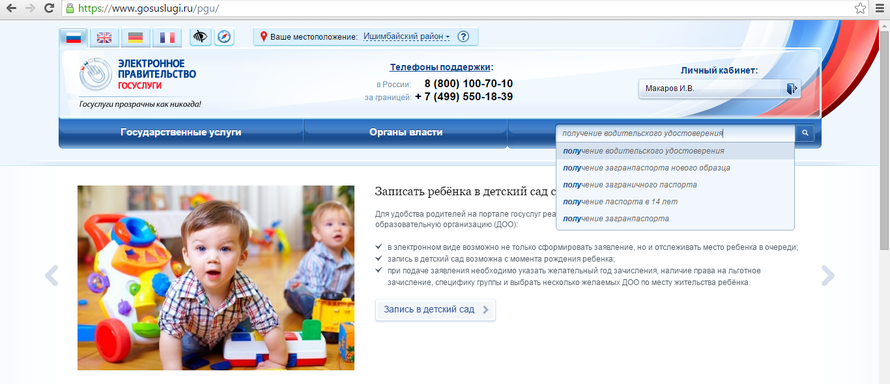Click the search input field
Screen dimensions: 890x384
point(675,133)
